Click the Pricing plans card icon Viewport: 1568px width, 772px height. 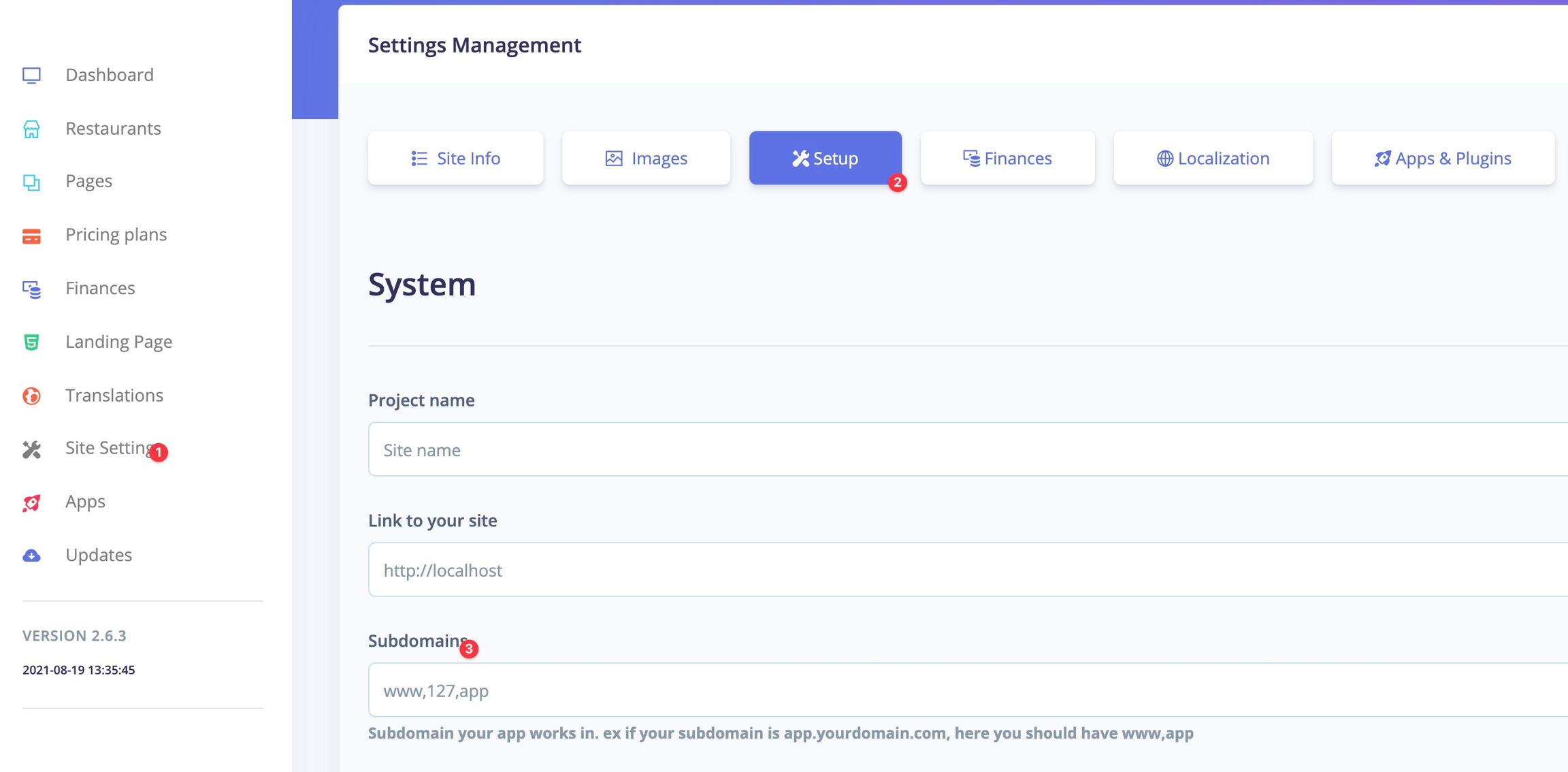click(x=31, y=236)
